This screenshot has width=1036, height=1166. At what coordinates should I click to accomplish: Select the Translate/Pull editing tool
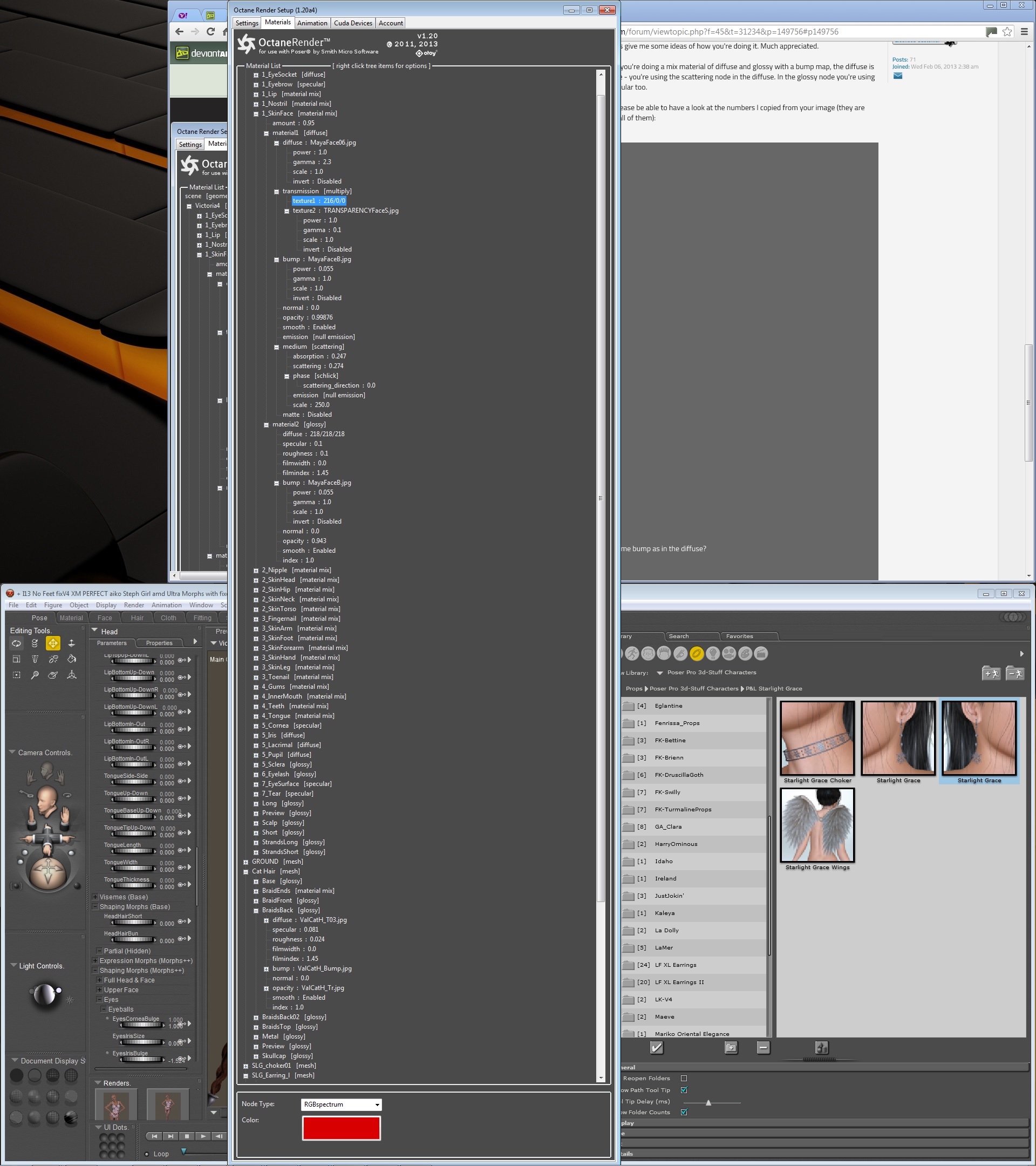53,643
